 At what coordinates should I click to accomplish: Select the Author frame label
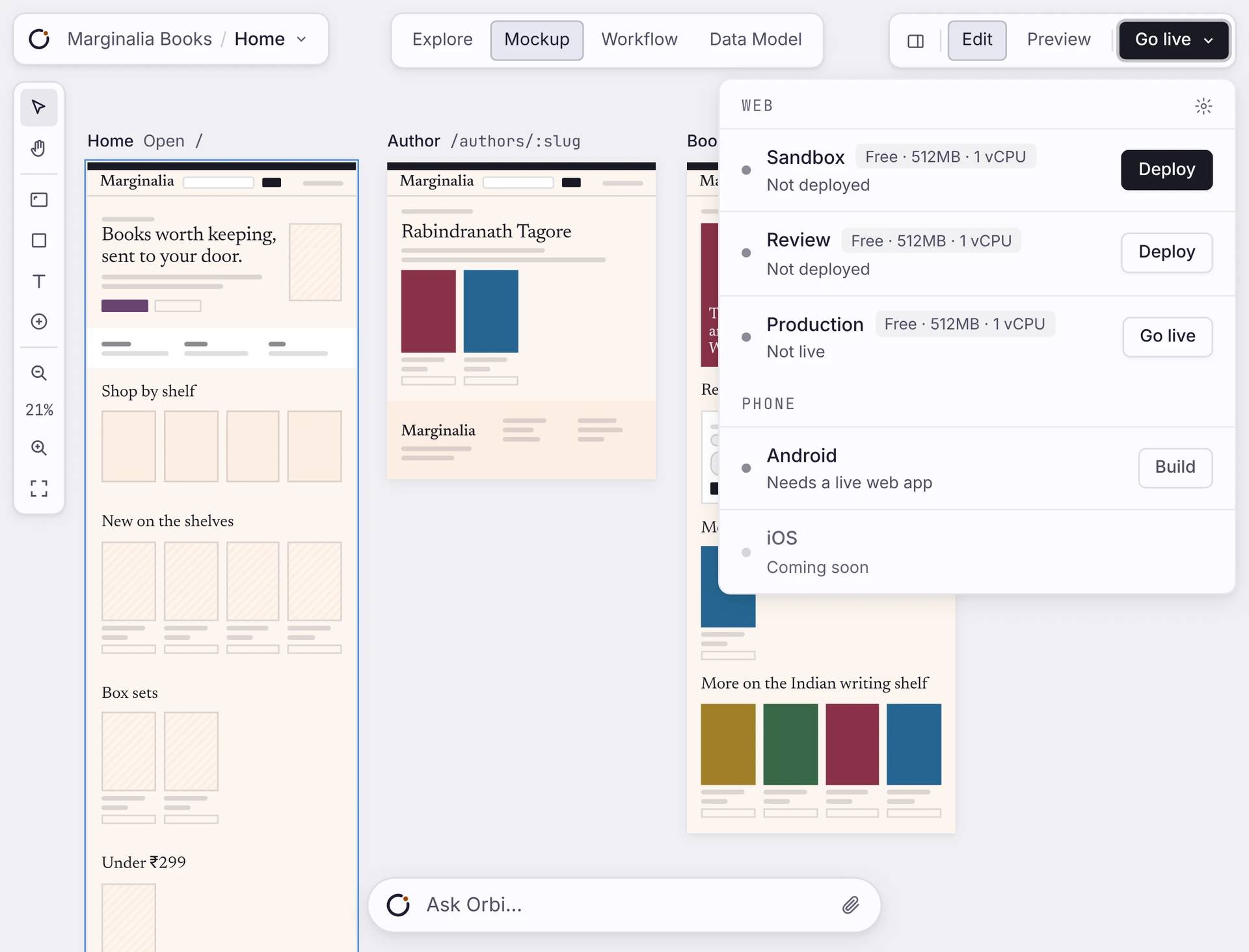click(414, 141)
